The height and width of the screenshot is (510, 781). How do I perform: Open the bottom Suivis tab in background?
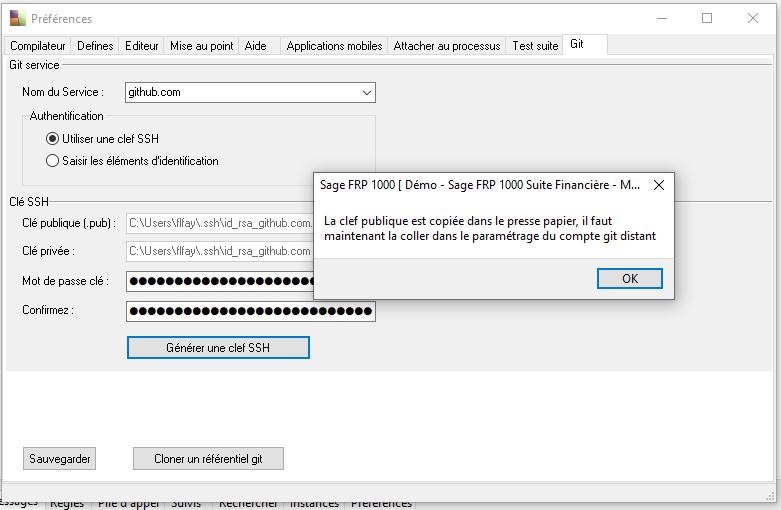point(186,504)
